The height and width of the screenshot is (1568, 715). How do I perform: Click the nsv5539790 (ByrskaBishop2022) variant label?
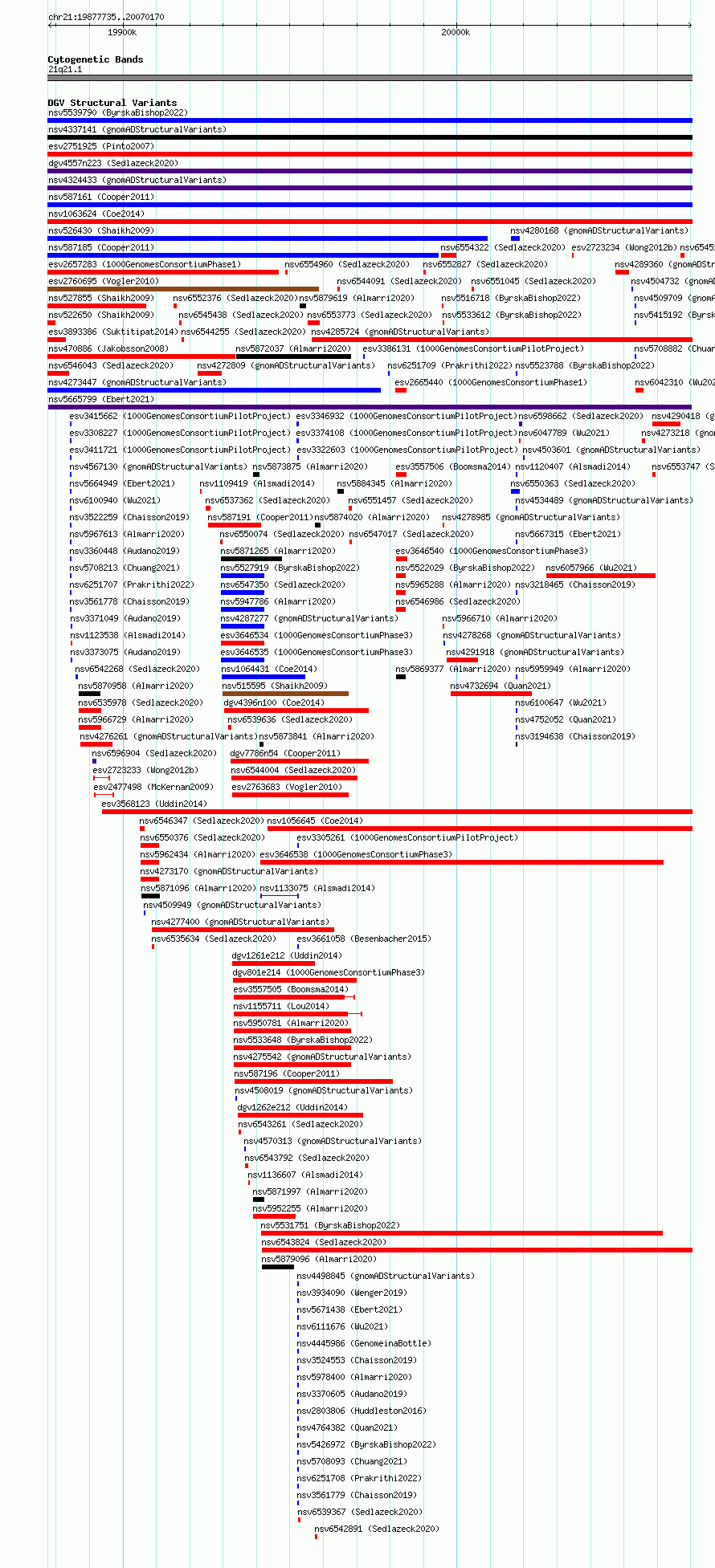pyautogui.click(x=117, y=112)
